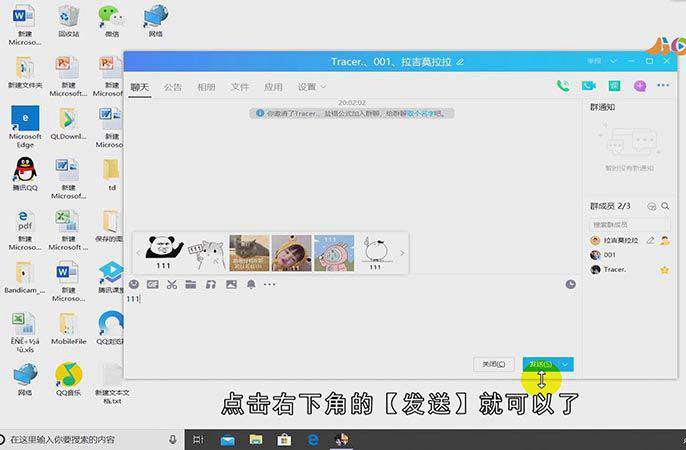The image size is (686, 450).
Task: Show previous sticker suggestions with left arrow
Action: tap(138, 253)
